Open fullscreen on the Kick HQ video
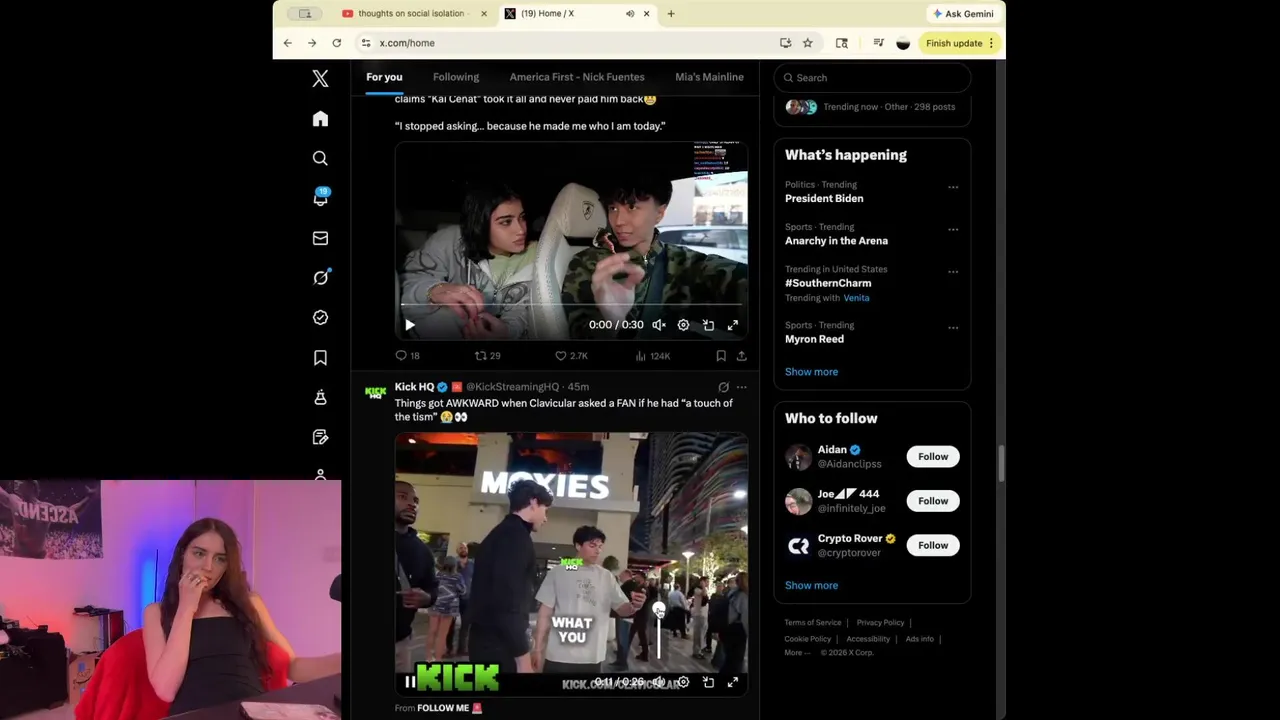 tap(733, 682)
